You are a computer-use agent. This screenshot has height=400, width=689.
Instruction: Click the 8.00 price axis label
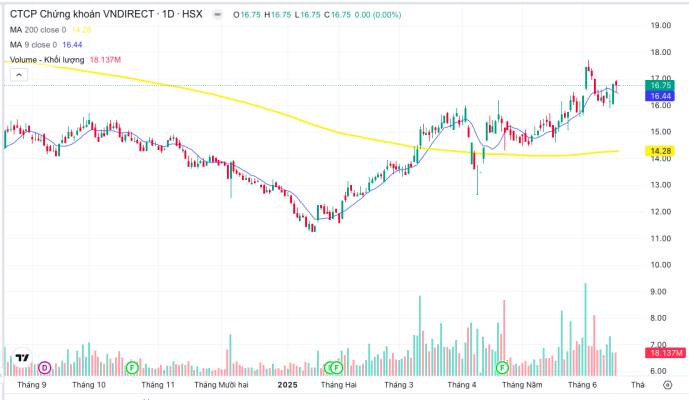[x=658, y=318]
